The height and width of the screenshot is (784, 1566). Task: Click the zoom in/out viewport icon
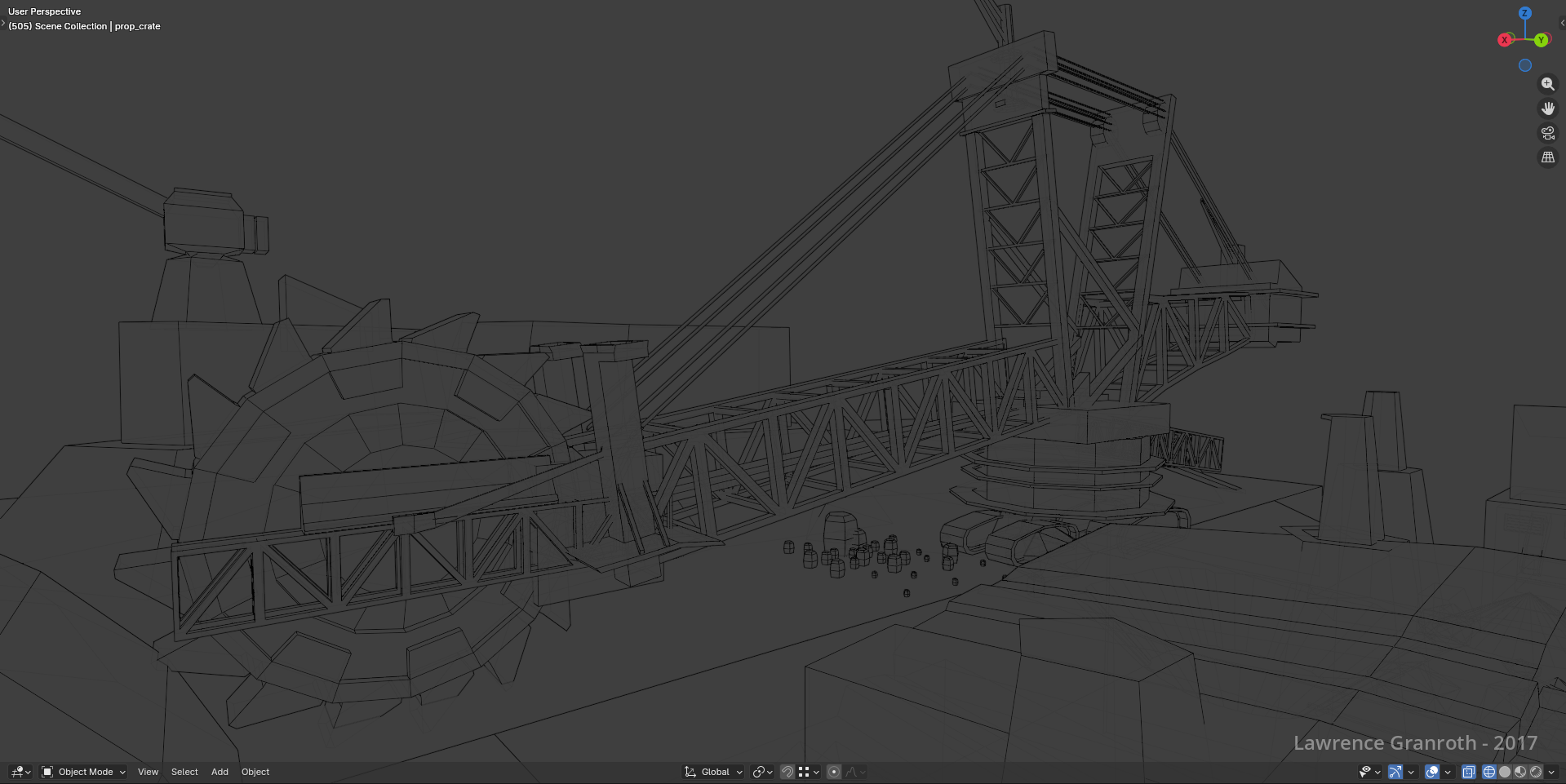[1547, 84]
